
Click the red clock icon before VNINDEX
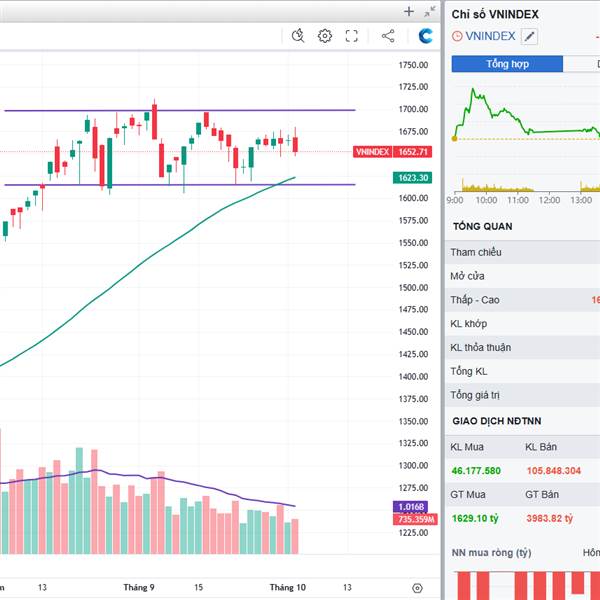tap(457, 36)
